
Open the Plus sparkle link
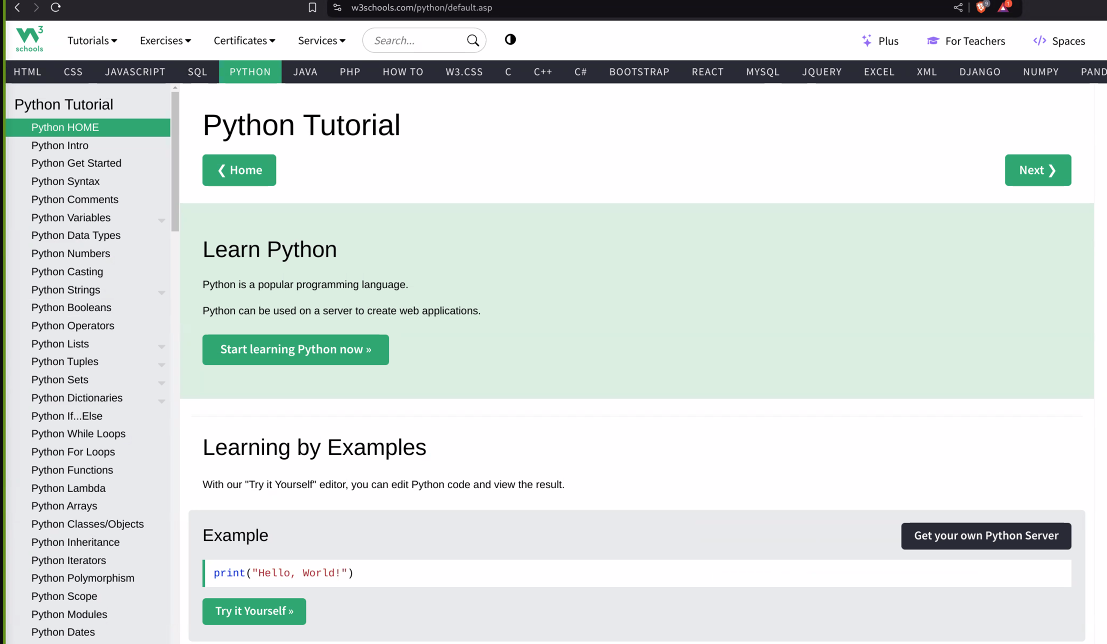880,41
